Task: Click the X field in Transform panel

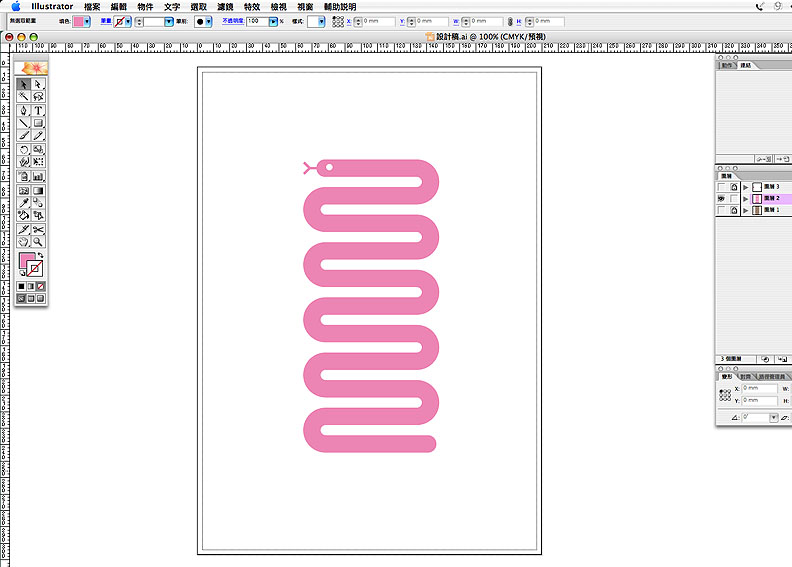Action: [x=759, y=388]
